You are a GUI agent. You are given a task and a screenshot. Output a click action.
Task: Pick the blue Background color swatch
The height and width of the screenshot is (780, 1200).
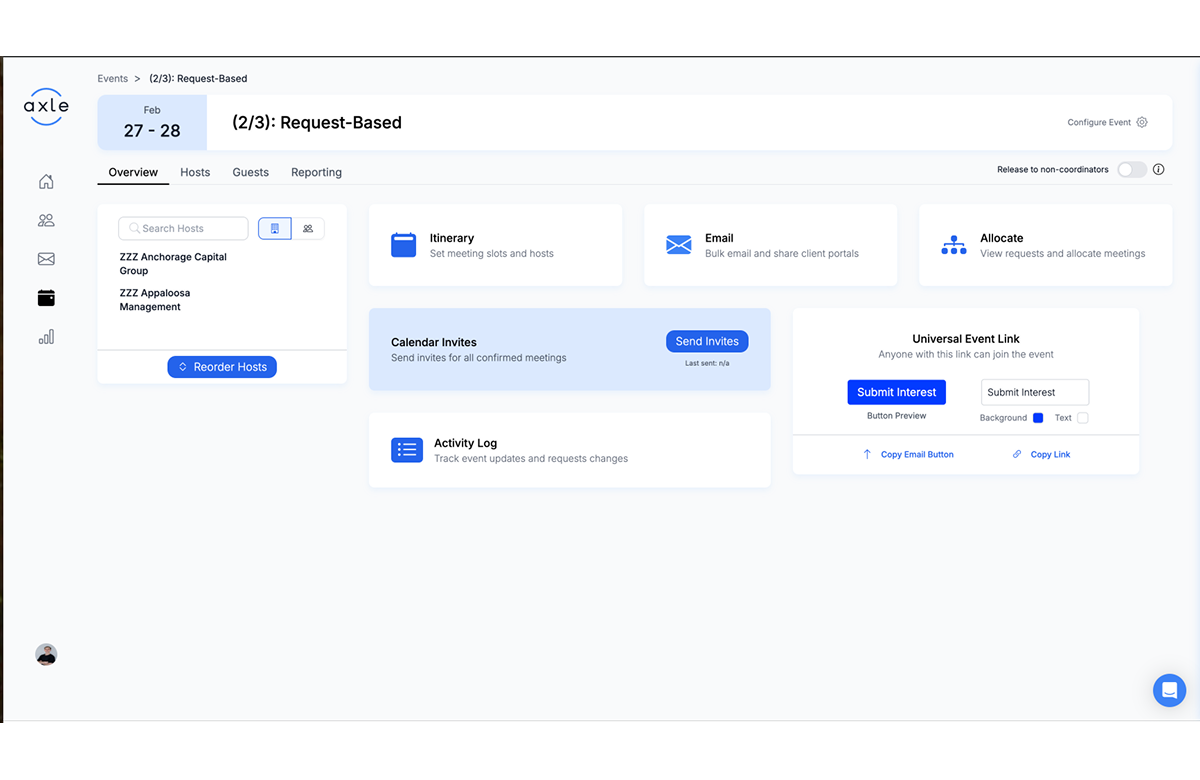1038,418
